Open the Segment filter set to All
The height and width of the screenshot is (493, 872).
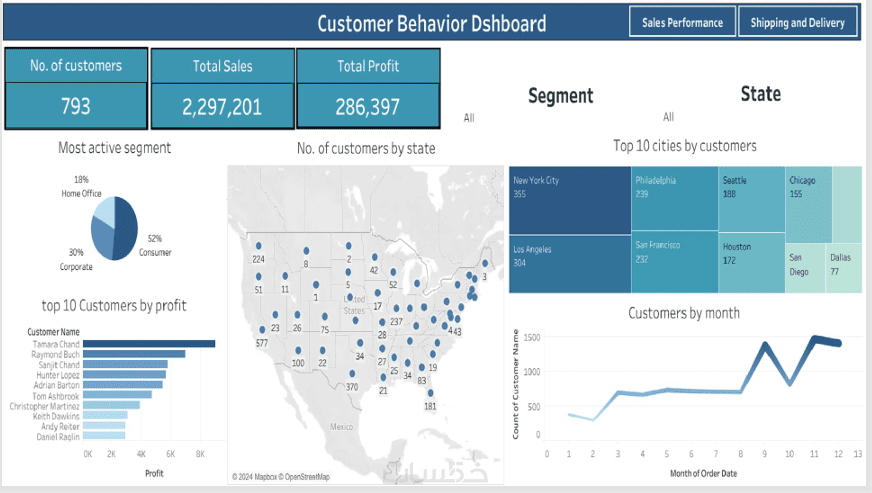(469, 117)
